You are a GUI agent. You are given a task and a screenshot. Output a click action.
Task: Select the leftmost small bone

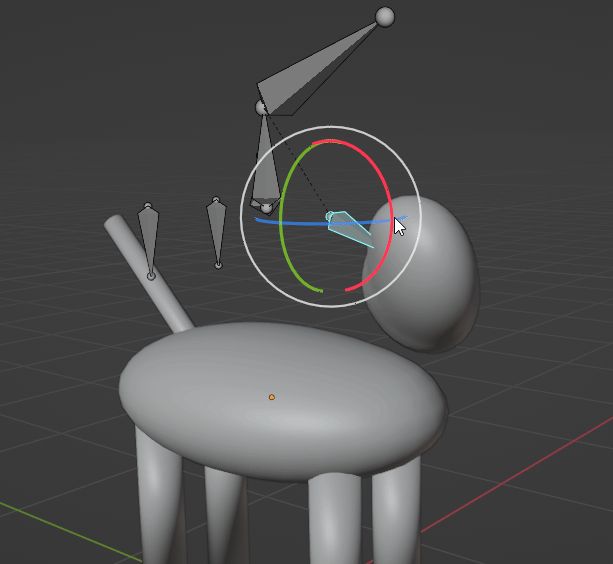(x=148, y=238)
